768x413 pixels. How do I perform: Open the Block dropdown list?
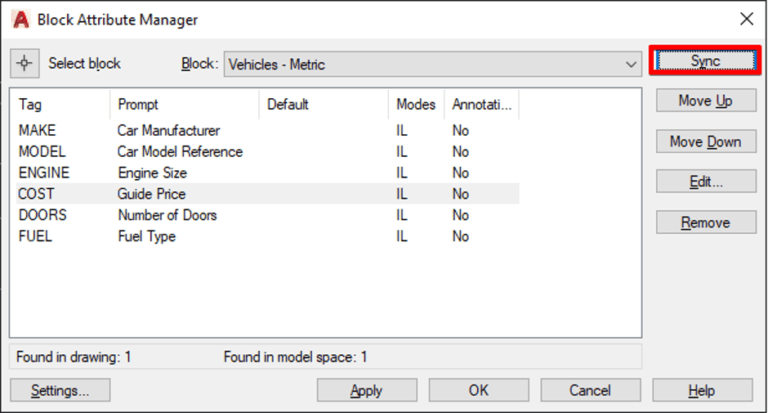tap(432, 64)
